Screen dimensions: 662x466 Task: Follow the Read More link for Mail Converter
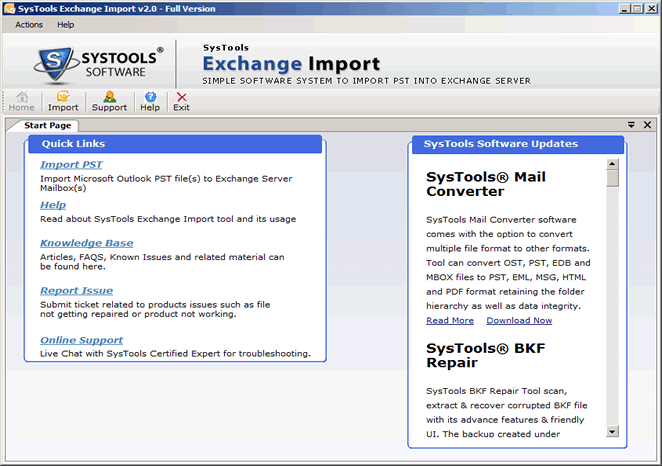pos(450,320)
